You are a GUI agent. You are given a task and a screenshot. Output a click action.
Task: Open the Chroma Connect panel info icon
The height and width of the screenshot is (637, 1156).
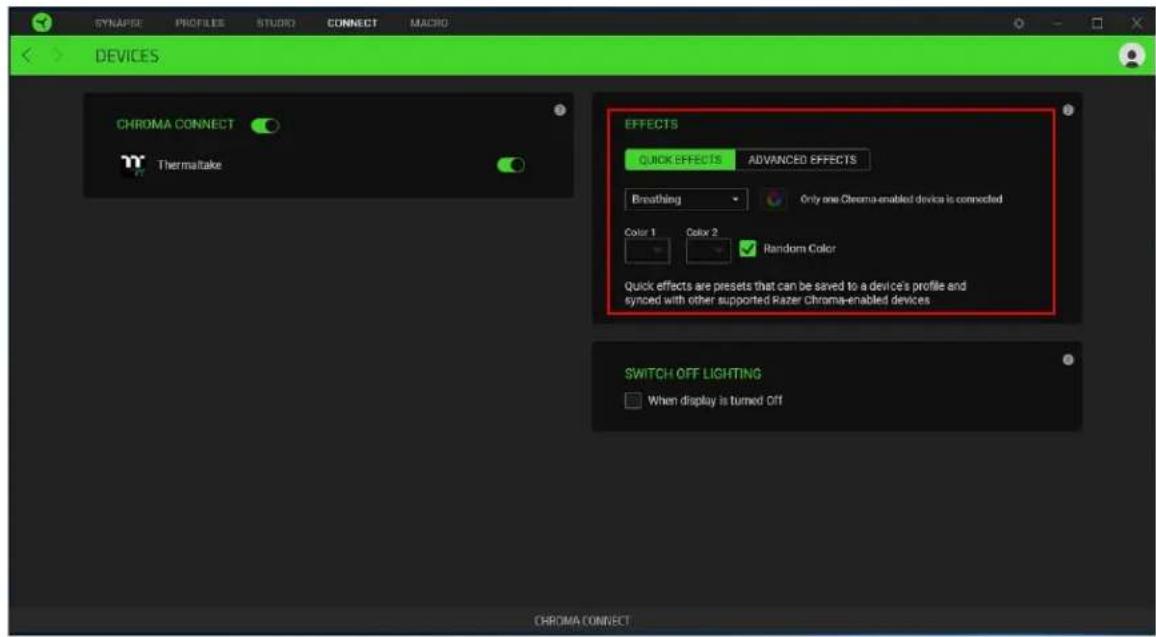(559, 110)
